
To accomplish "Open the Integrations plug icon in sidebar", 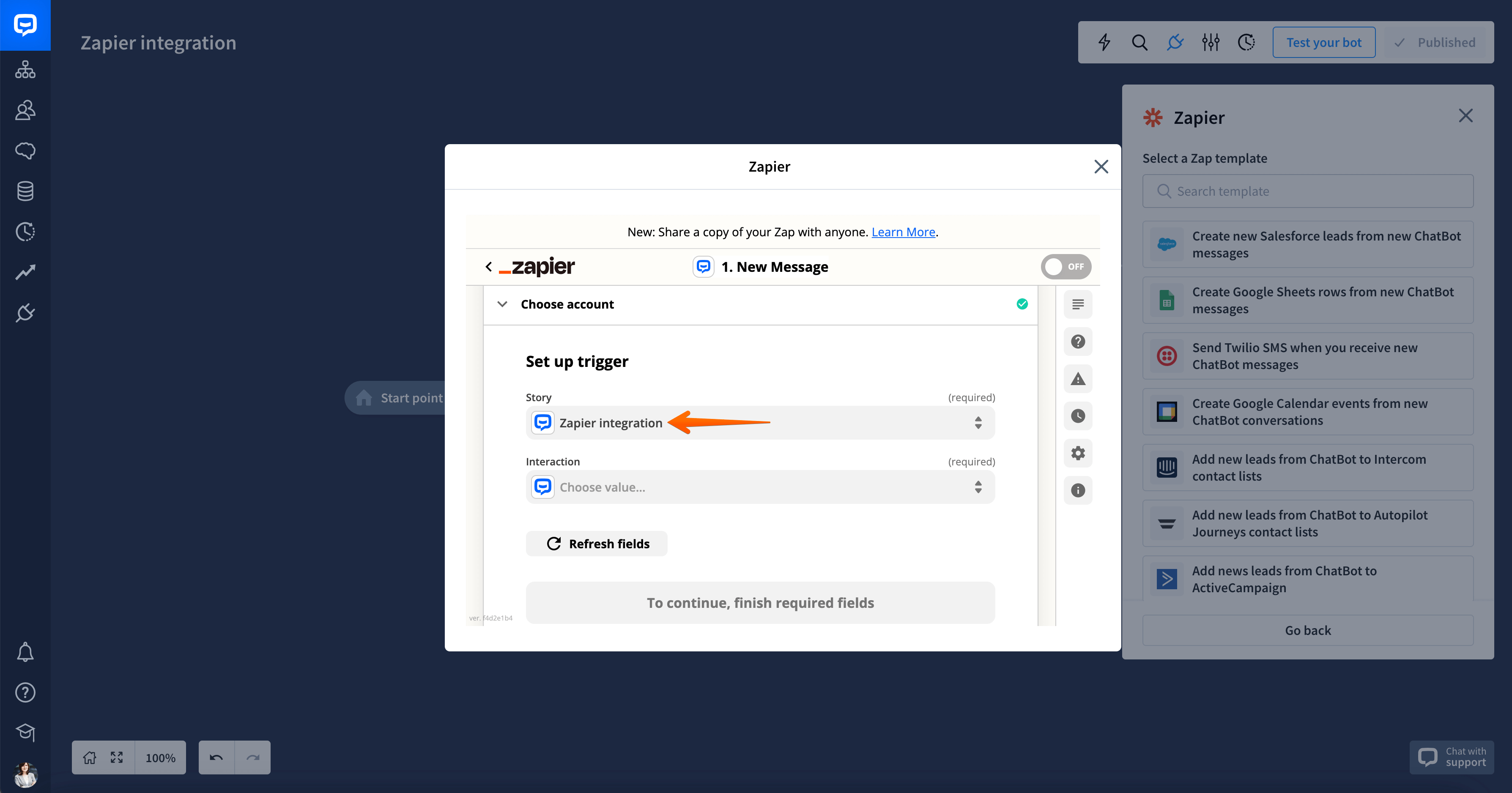I will click(x=25, y=312).
